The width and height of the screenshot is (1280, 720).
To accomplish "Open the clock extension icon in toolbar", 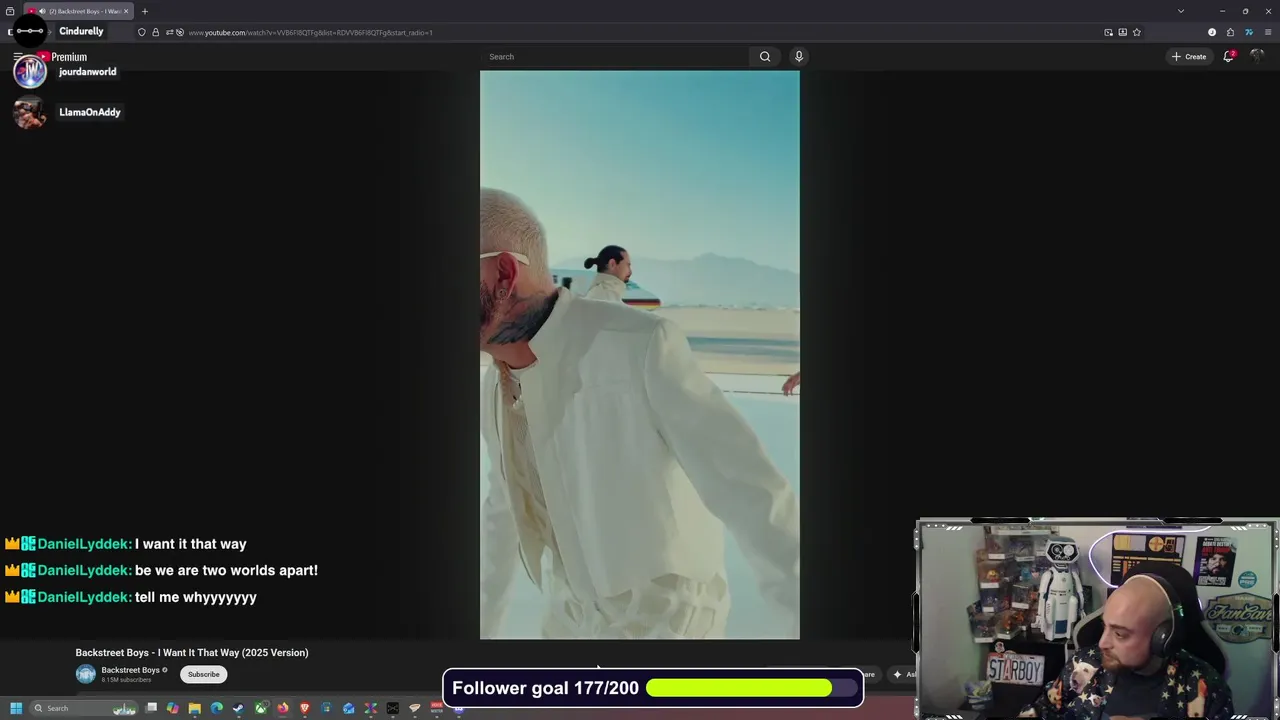I will pyautogui.click(x=1212, y=32).
